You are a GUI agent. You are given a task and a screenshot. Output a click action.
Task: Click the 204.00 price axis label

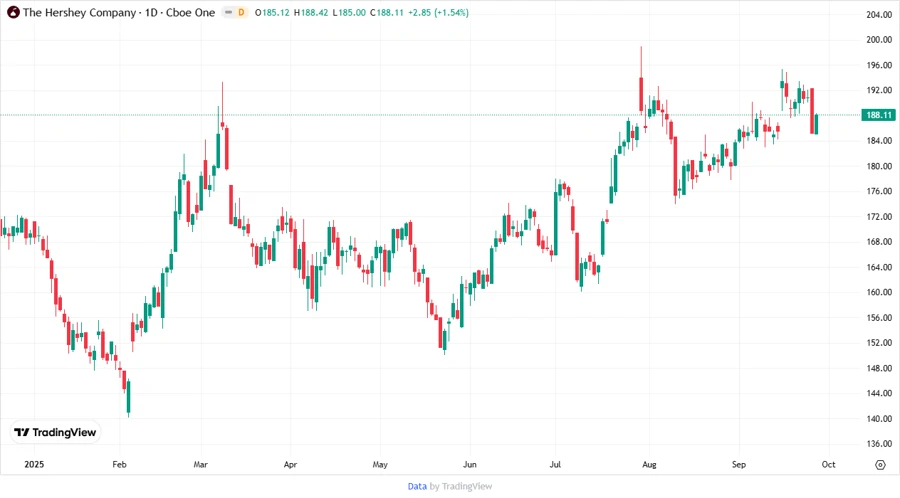point(879,15)
